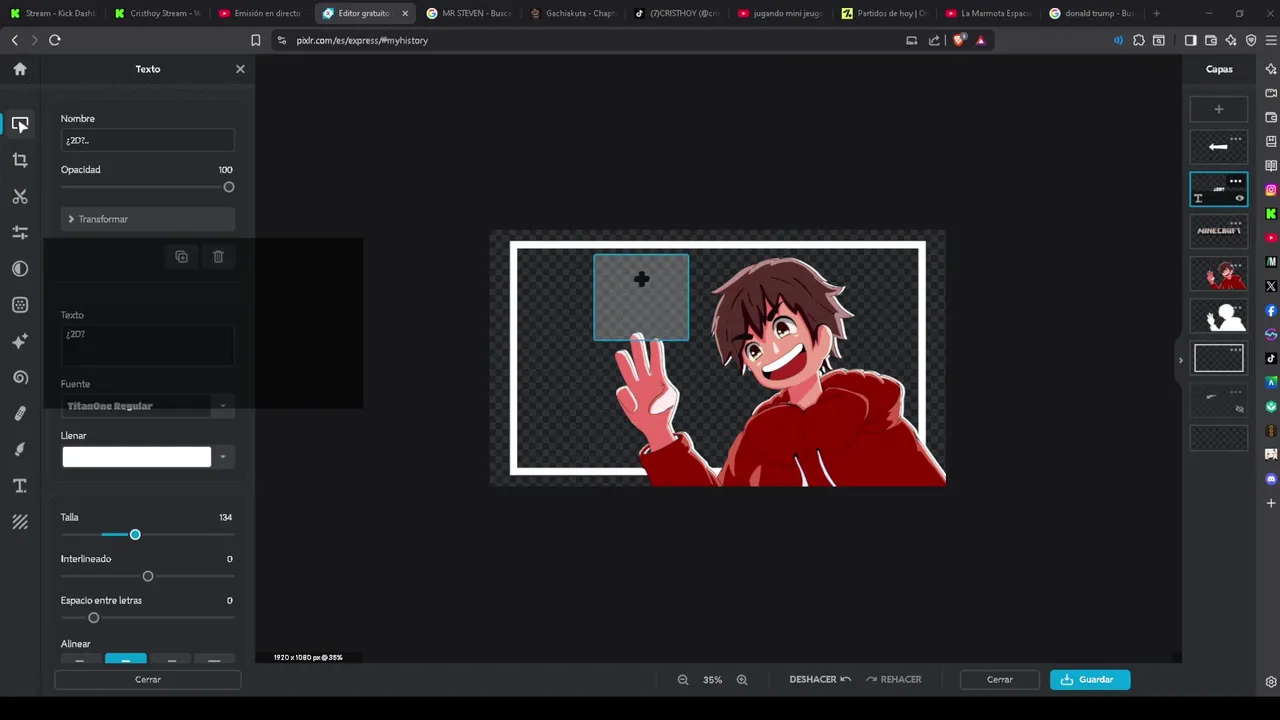Open the Element diagonal-stripes tool
The image size is (1280, 720).
pyautogui.click(x=20, y=522)
